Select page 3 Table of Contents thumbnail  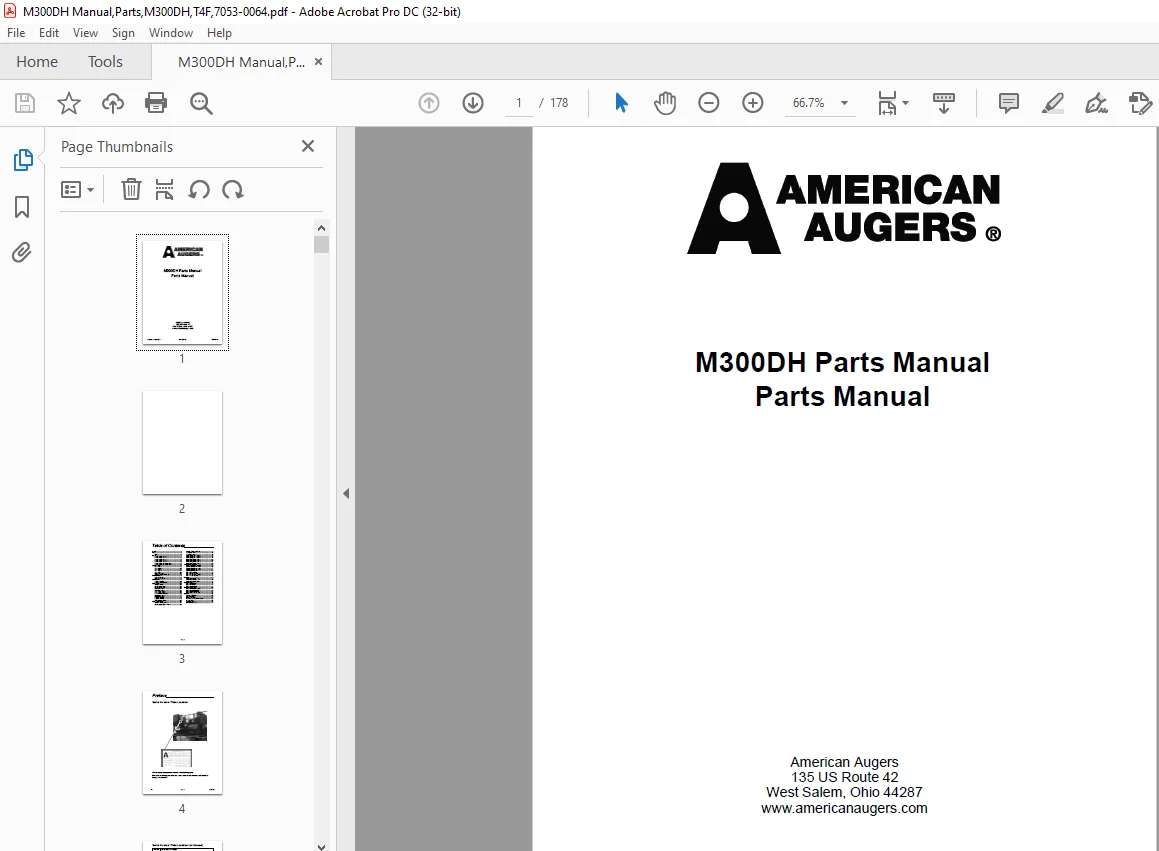pos(183,593)
